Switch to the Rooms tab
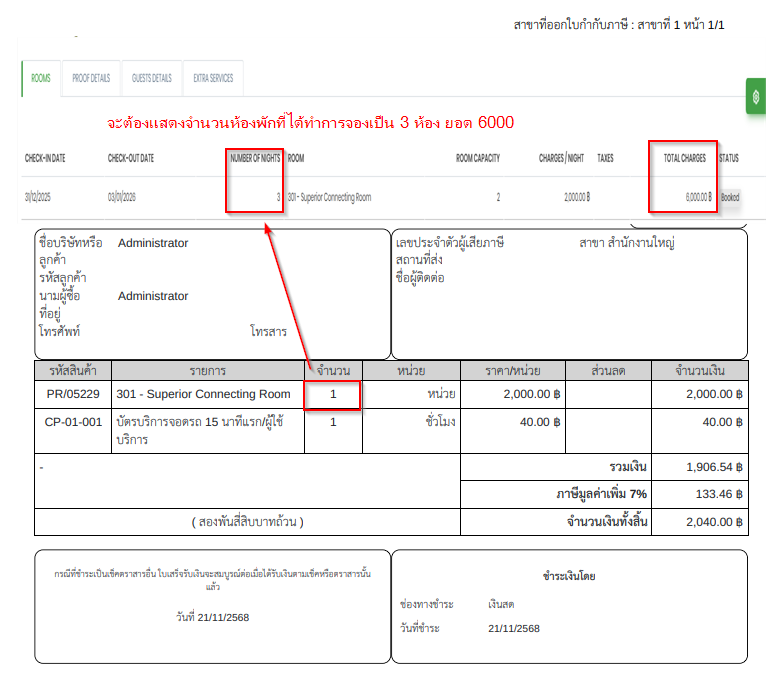 pyautogui.click(x=41, y=78)
